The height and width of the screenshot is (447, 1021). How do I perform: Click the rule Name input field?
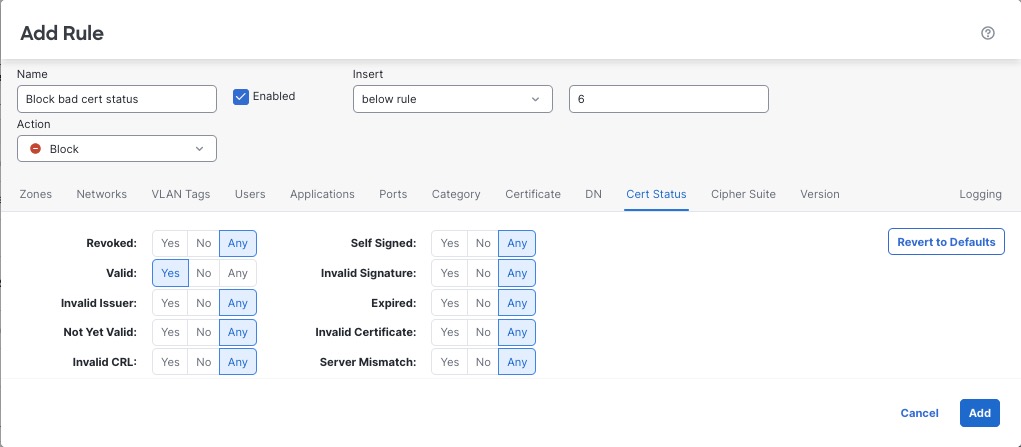[117, 99]
